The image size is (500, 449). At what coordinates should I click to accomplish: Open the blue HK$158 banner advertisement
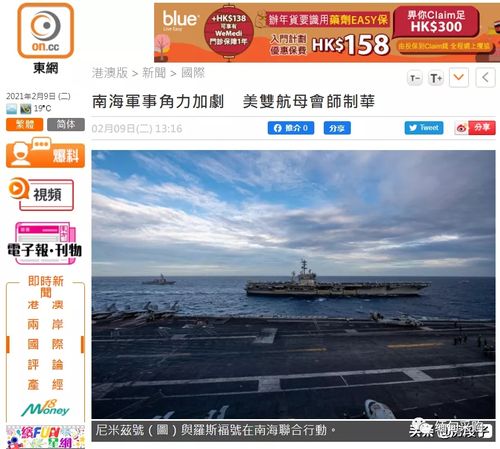coord(327,33)
